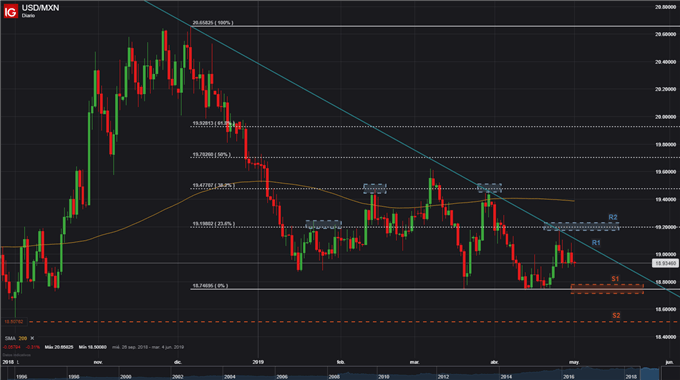This screenshot has height=380, width=680.
Task: Click the 19.40000 price axis label
Action: coord(665,200)
